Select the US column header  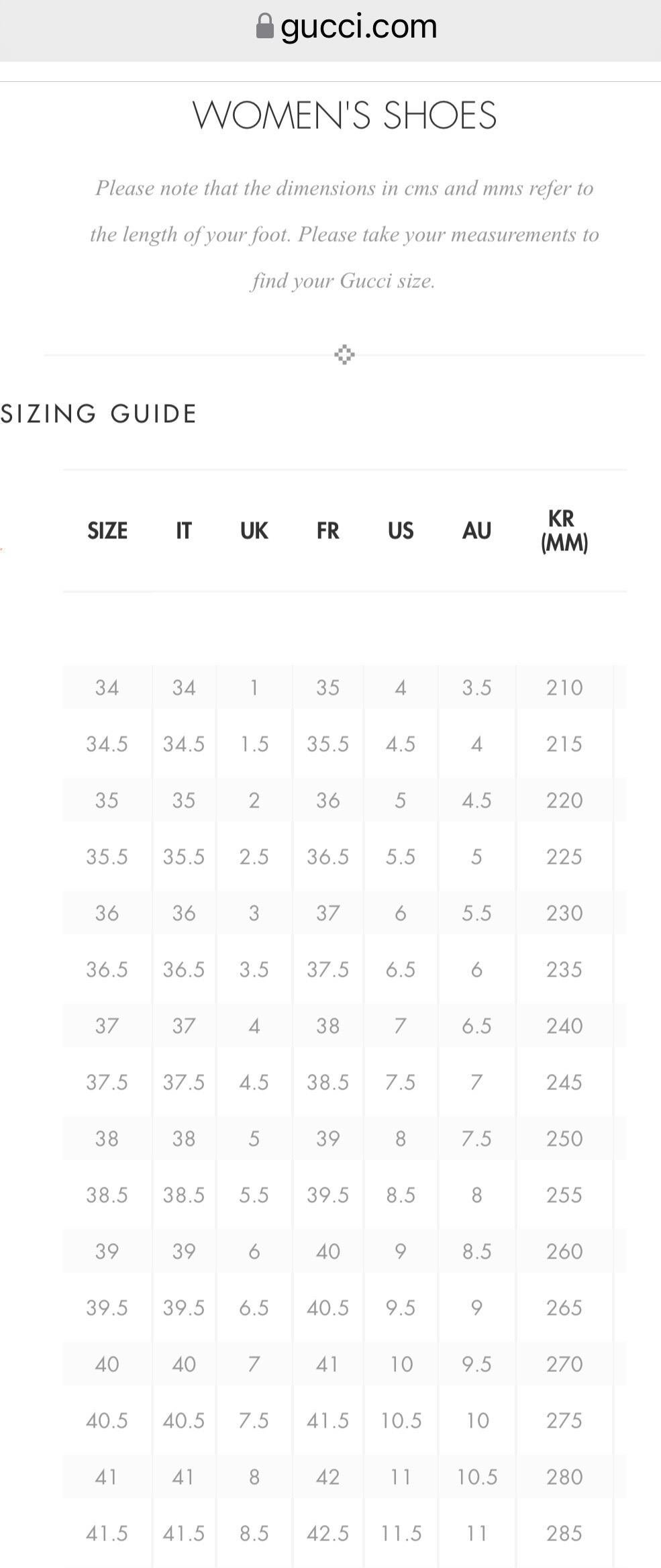401,531
